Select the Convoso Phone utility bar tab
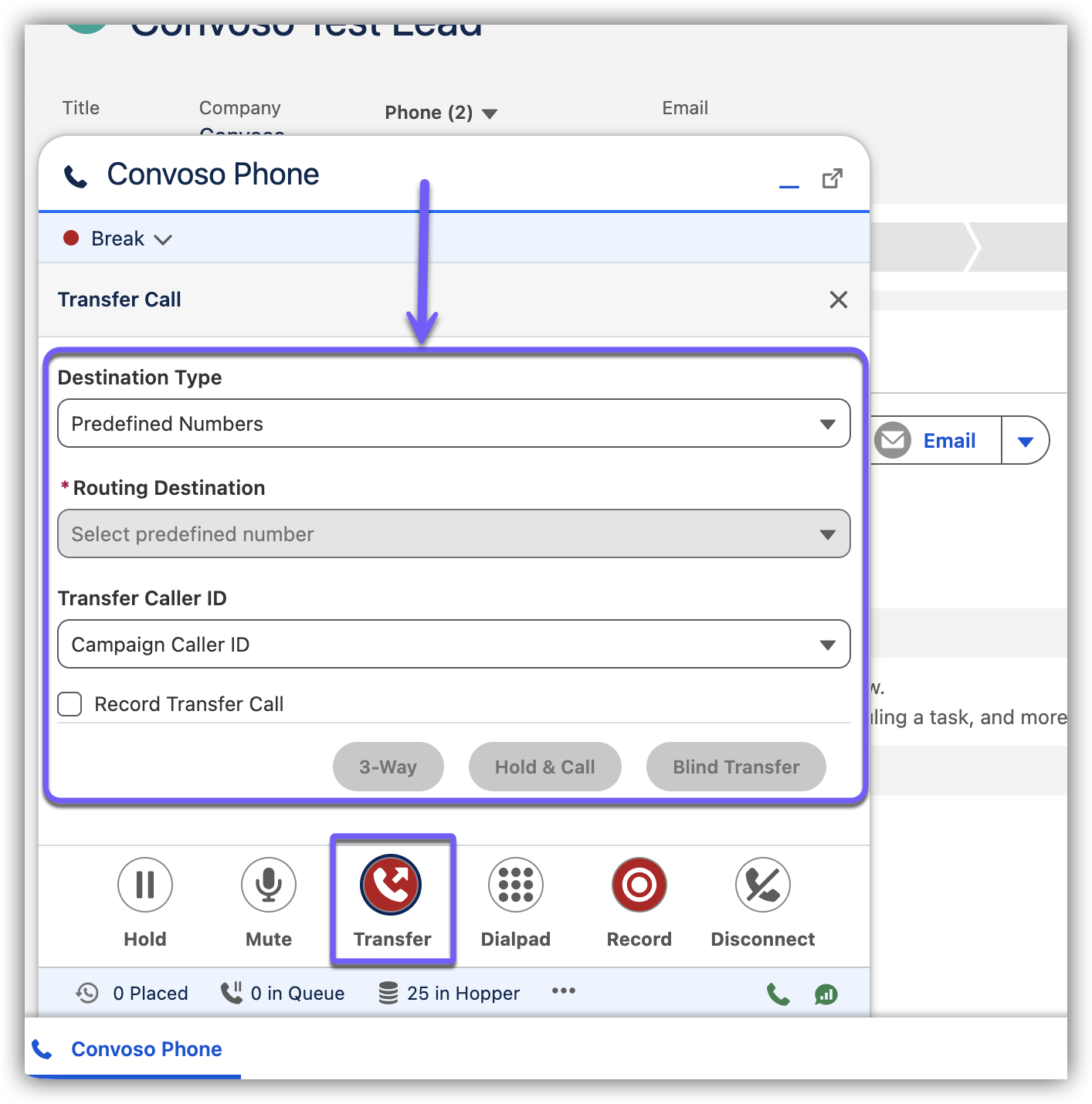Viewport: 1092px width, 1104px height. 131,1049
